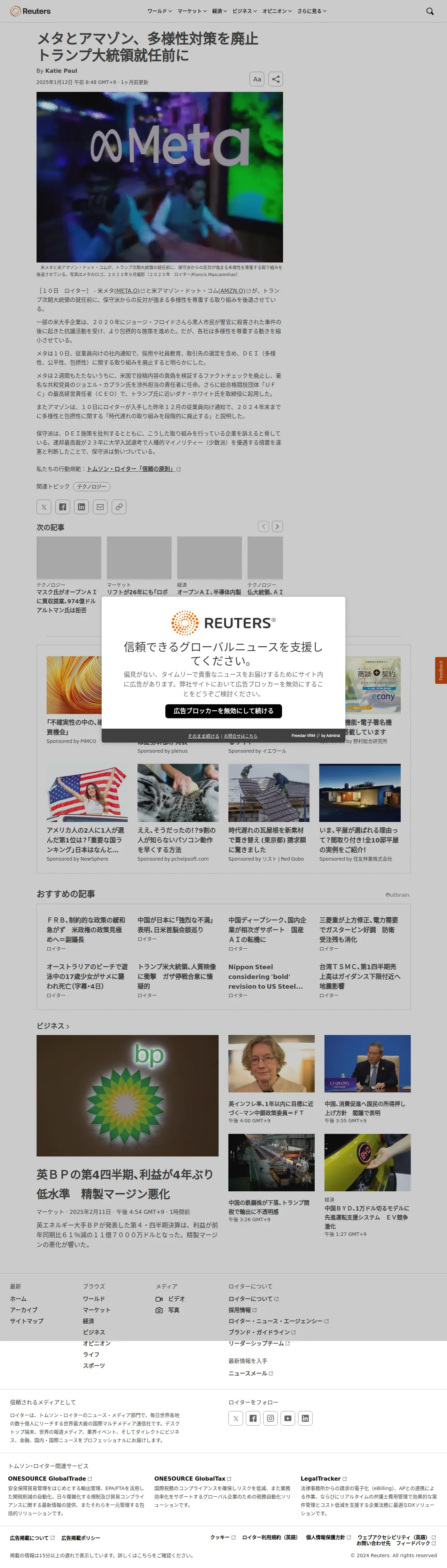The width and height of the screenshot is (447, 1568).
Task: Share article via LinkedIn icon below article
Action: click(81, 507)
